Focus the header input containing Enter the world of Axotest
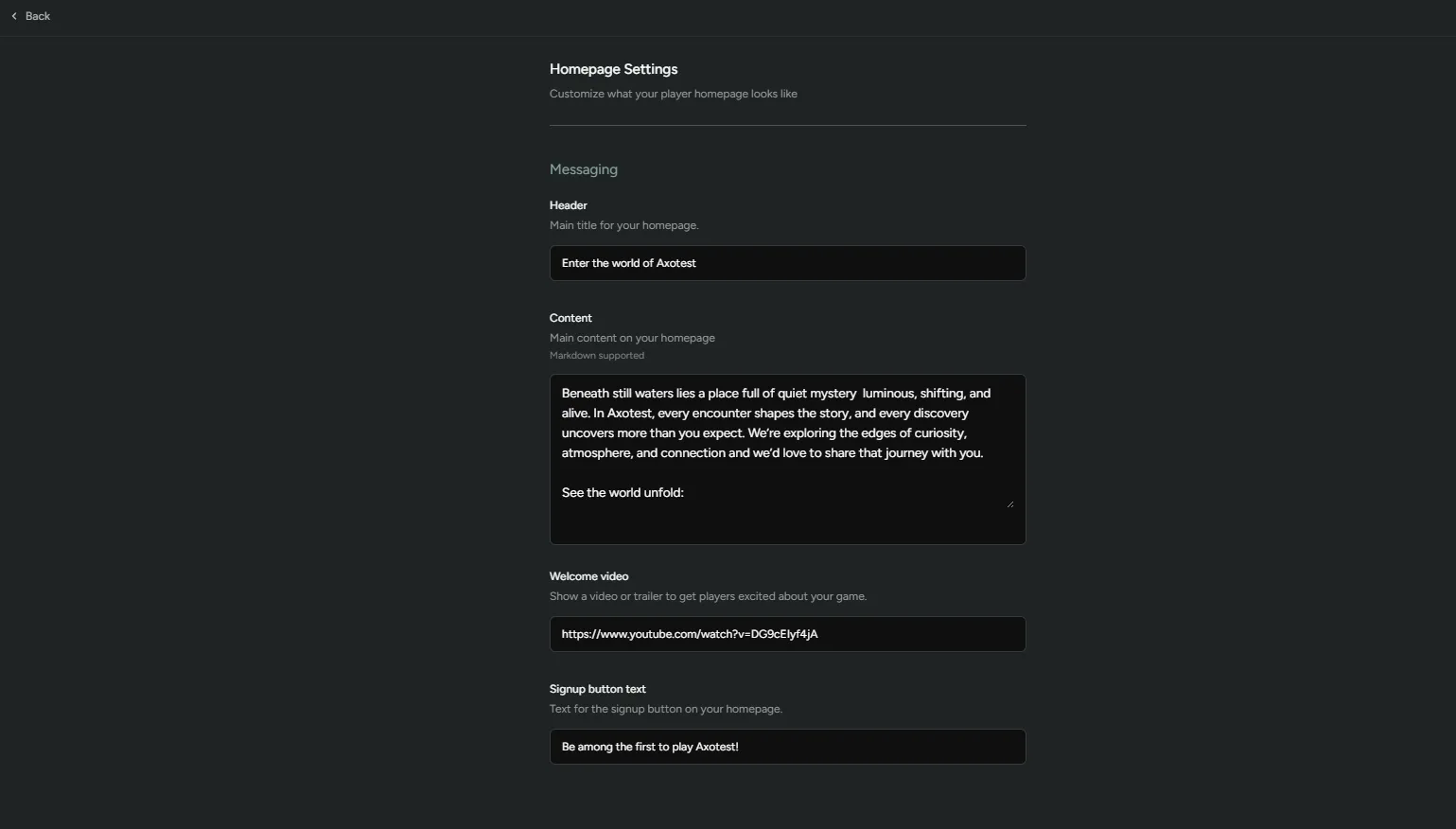This screenshot has width=1456, height=829. point(786,263)
